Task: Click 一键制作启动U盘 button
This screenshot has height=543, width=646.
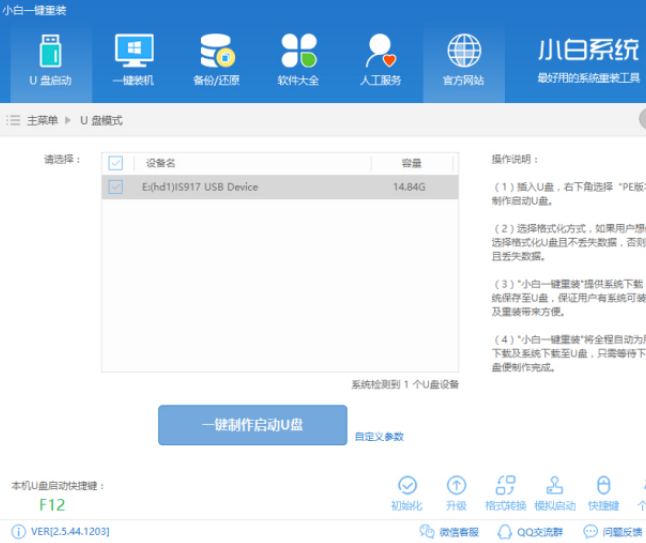Action: (x=253, y=425)
